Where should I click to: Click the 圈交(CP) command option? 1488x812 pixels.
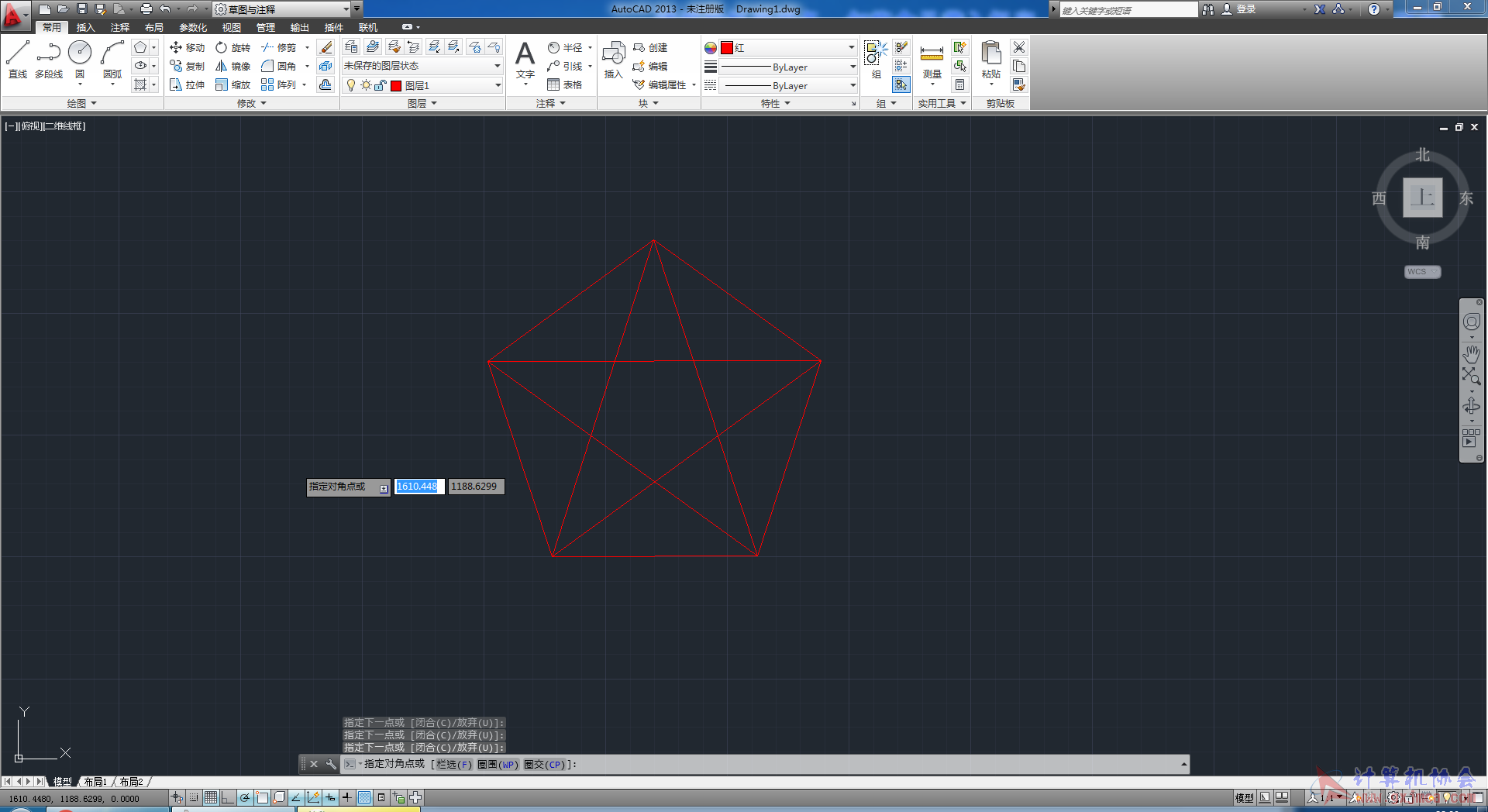point(545,764)
